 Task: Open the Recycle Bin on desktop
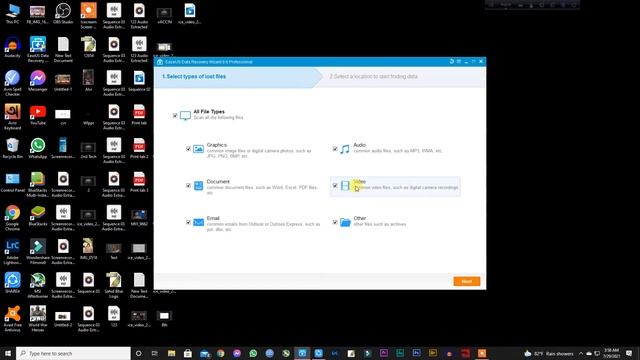12,148
